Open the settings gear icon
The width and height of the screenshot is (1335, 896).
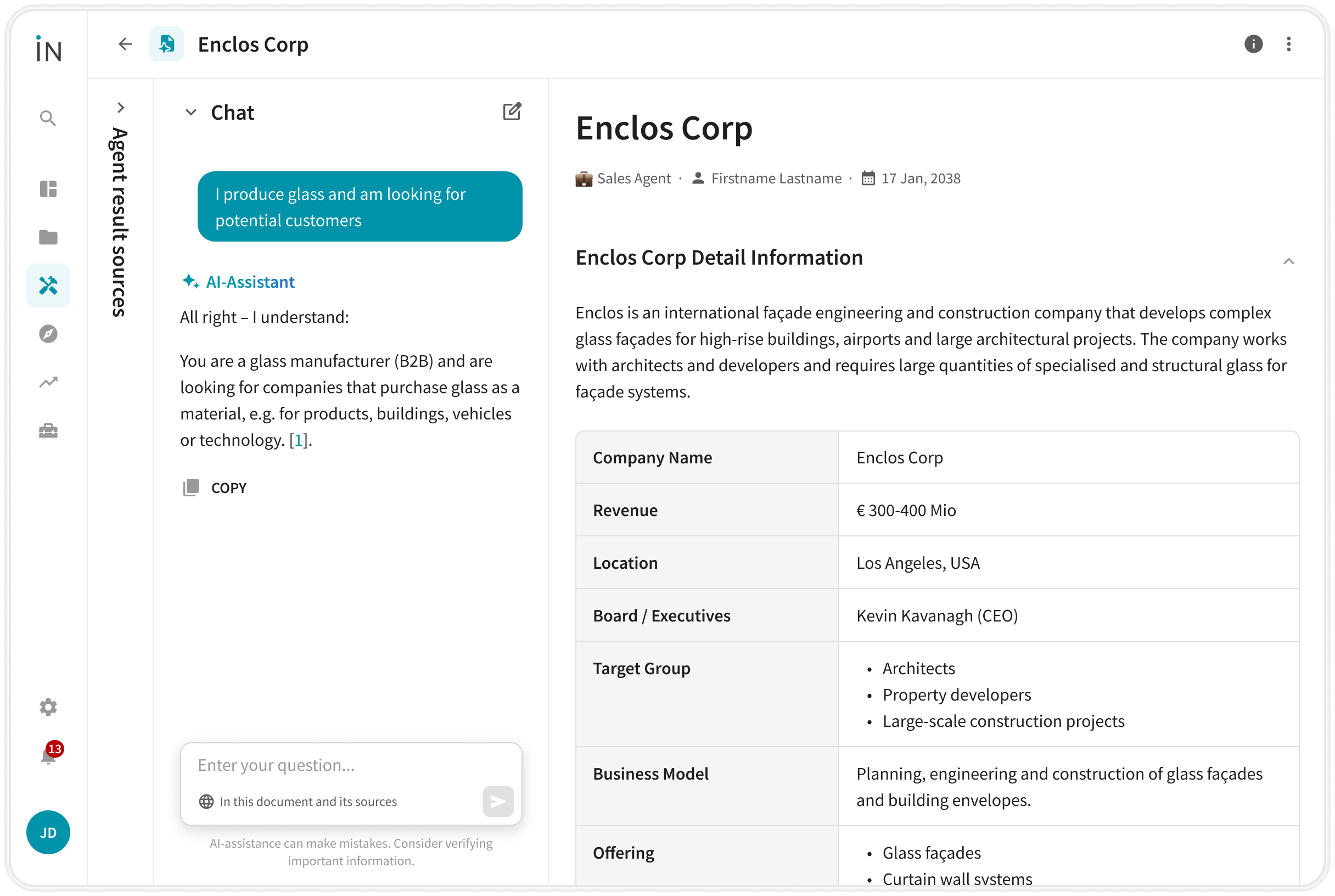(48, 707)
